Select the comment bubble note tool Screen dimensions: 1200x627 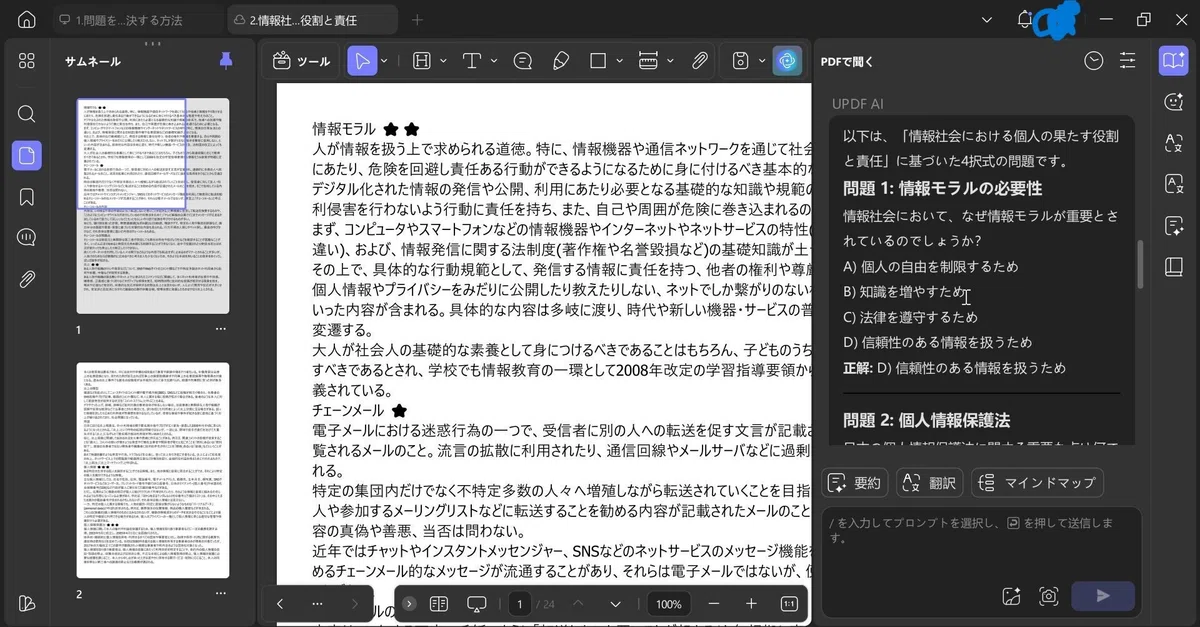click(x=522, y=61)
